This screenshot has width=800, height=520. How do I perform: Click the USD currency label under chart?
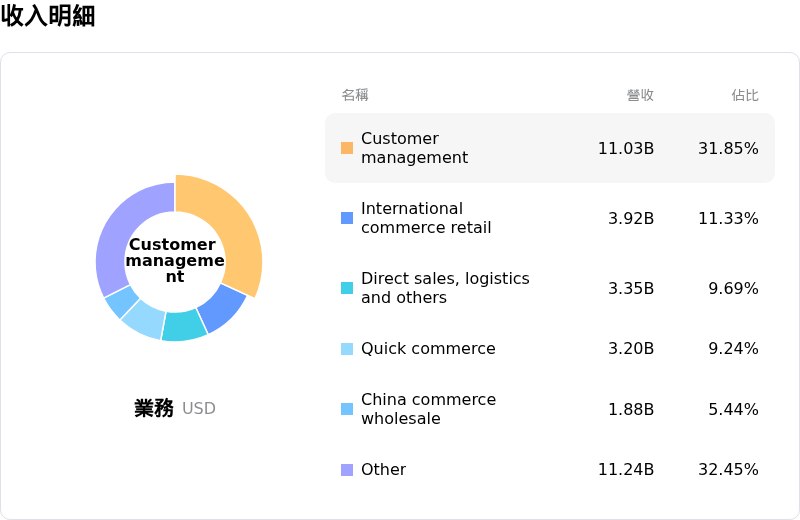199,409
